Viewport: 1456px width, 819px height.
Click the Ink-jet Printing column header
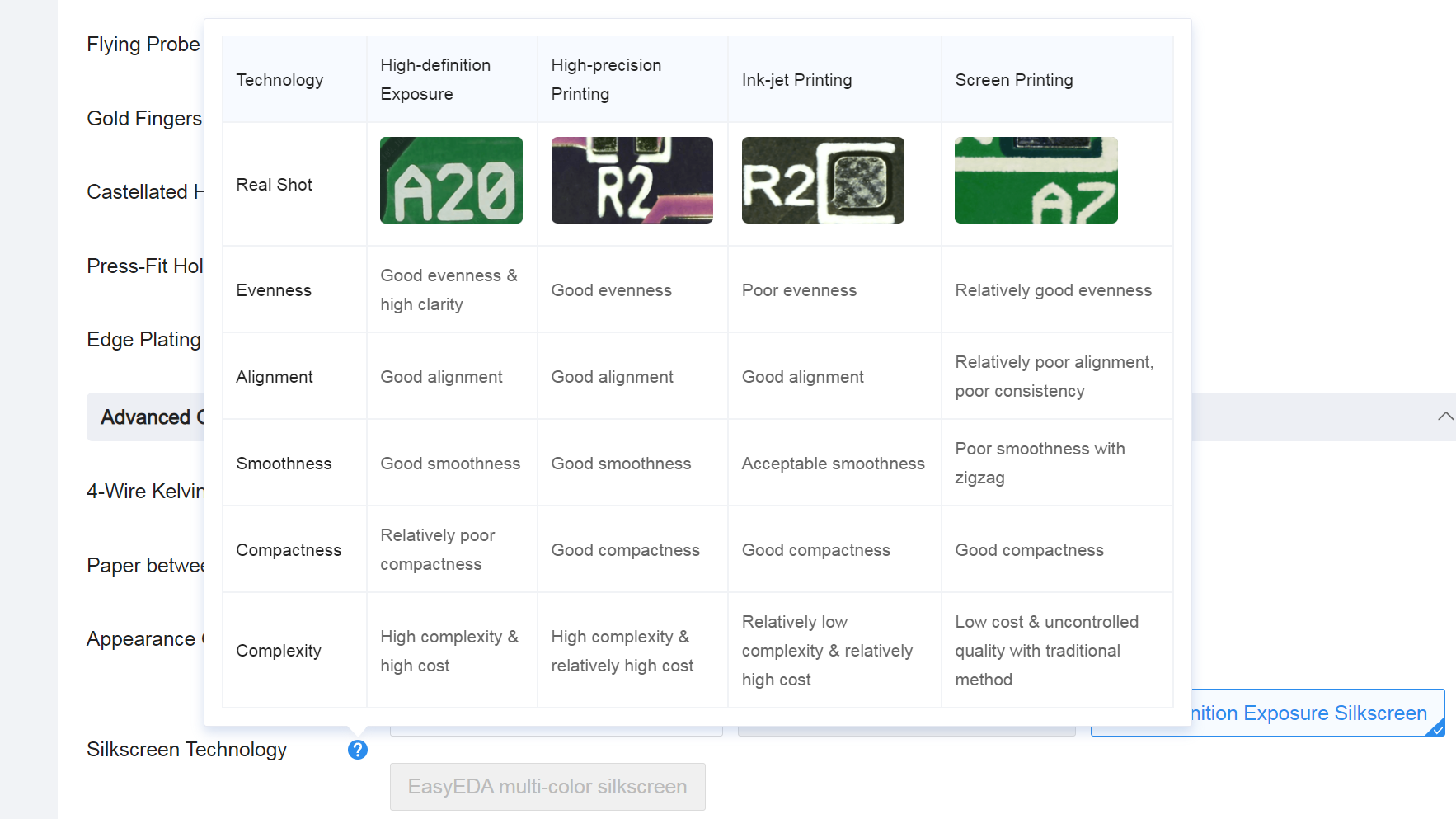click(x=797, y=80)
